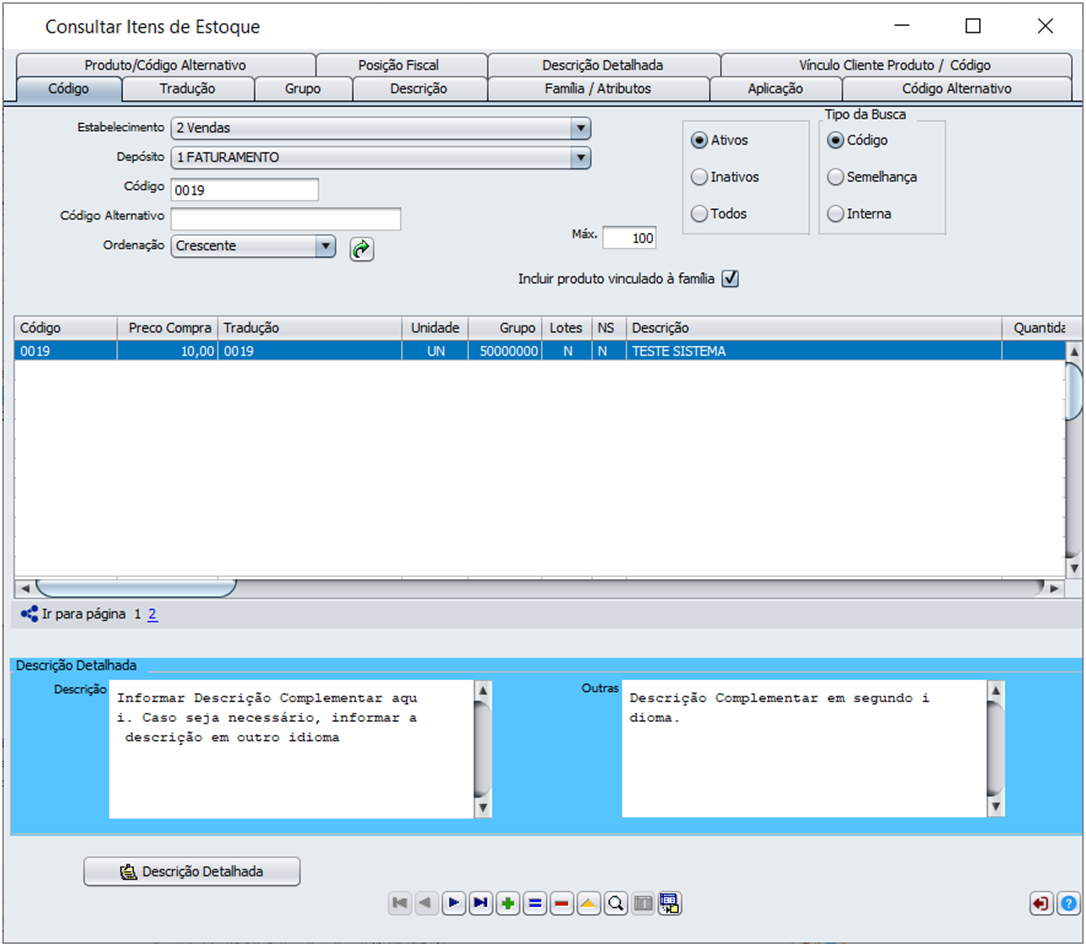Open Vínculo Cliente Produto / Código tab
This screenshot has width=1086, height=945.
coord(895,65)
